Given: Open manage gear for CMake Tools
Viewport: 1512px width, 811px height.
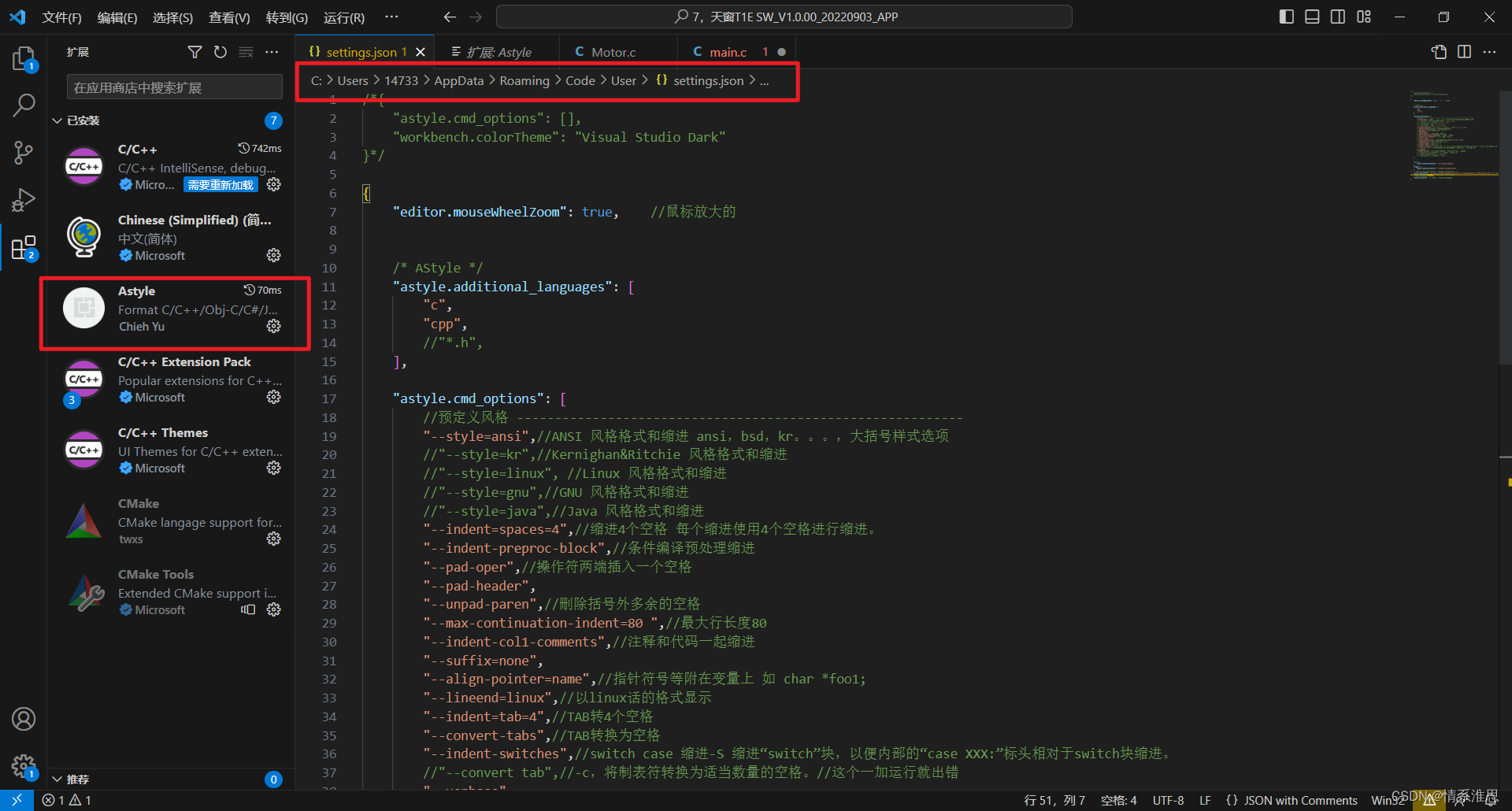Looking at the screenshot, I should pyautogui.click(x=273, y=609).
